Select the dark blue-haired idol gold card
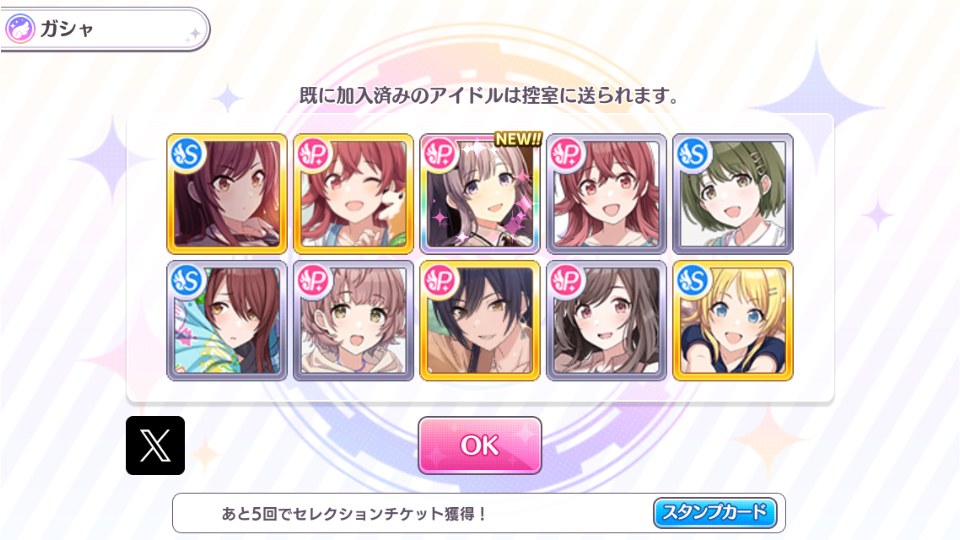The image size is (960, 540). (480, 320)
